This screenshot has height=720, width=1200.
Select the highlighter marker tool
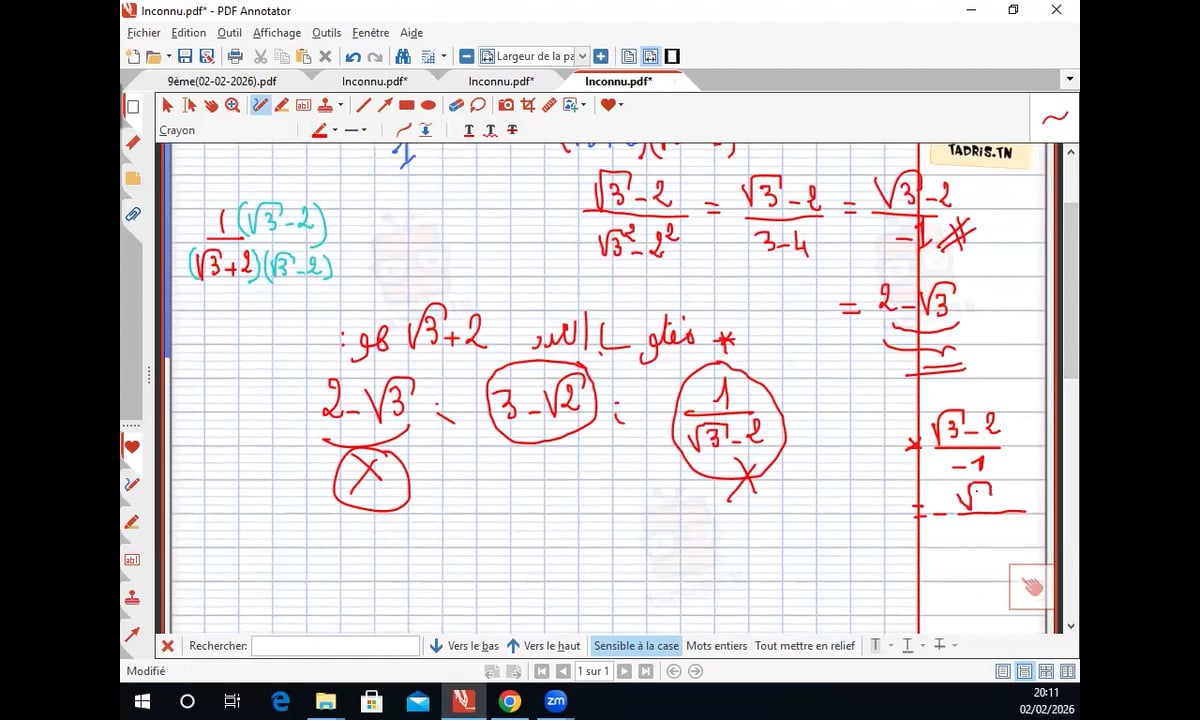(282, 105)
